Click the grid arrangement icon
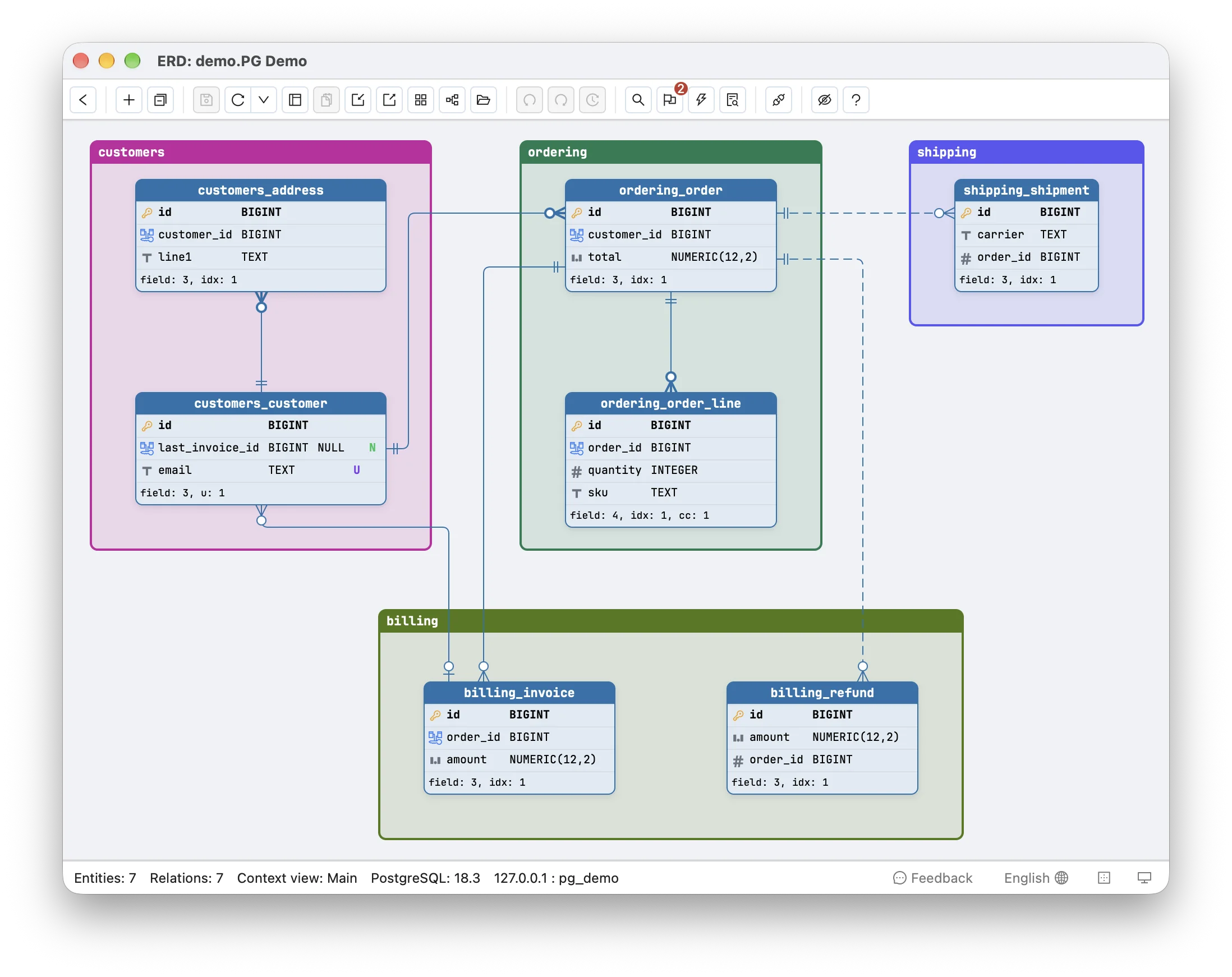Screen dimensions: 1232x977 [x=421, y=100]
